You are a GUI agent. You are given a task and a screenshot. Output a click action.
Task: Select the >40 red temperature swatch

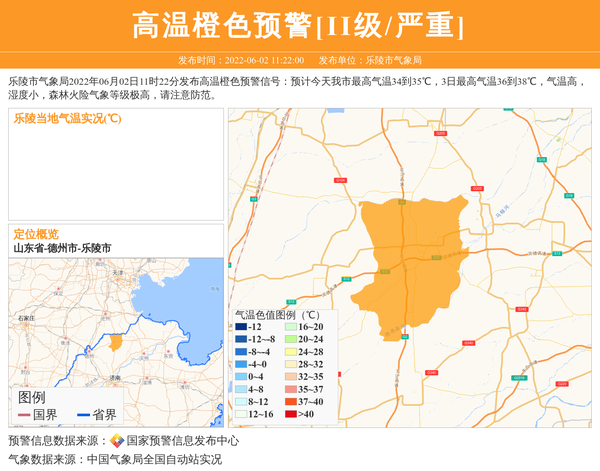289,414
